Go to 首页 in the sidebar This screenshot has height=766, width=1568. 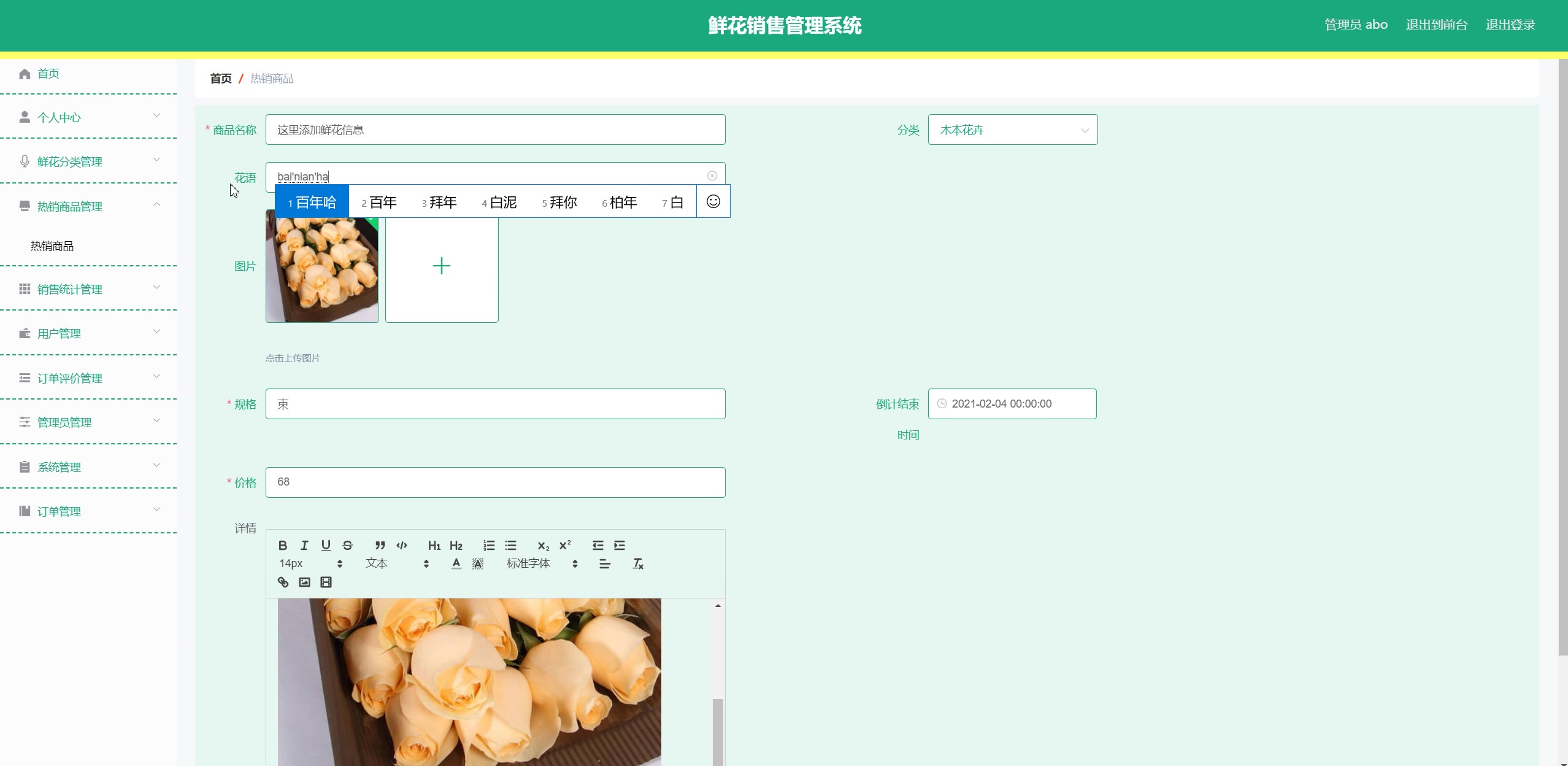point(48,74)
